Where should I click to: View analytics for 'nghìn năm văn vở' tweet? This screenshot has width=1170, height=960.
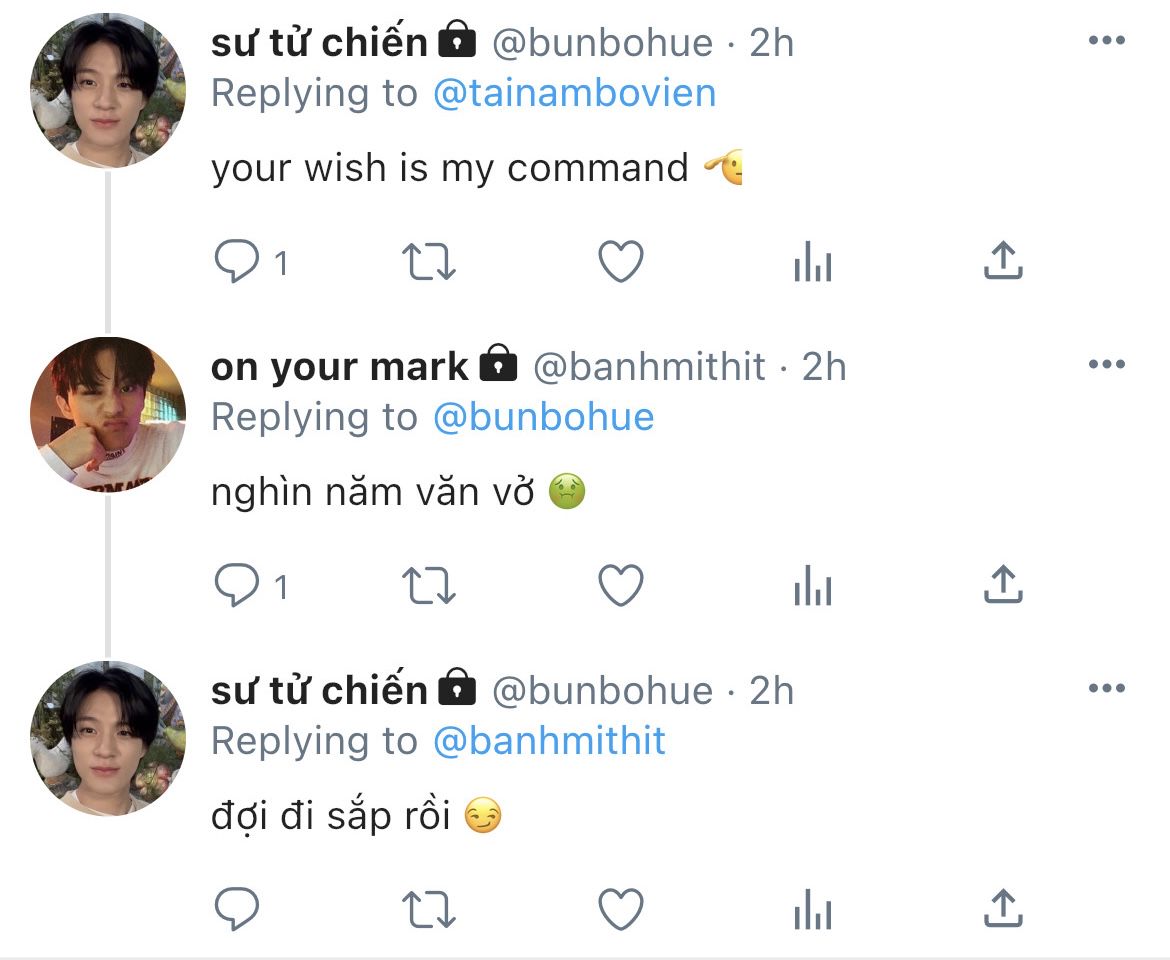(813, 585)
